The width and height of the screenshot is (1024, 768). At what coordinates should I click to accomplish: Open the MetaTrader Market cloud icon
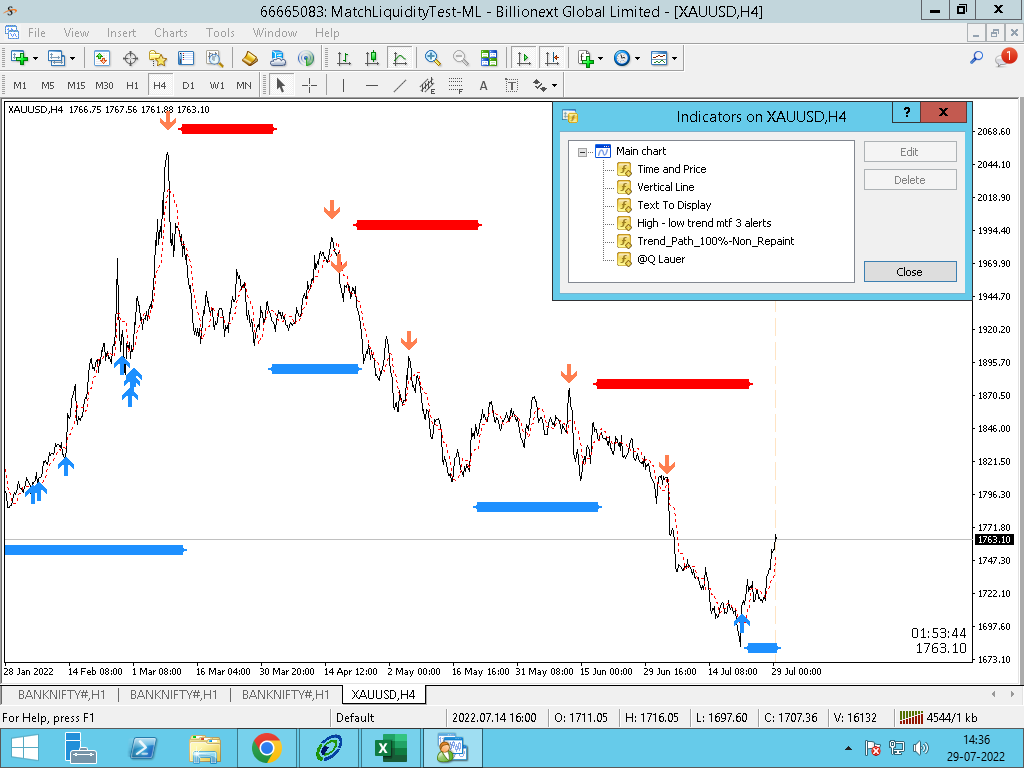coord(278,58)
